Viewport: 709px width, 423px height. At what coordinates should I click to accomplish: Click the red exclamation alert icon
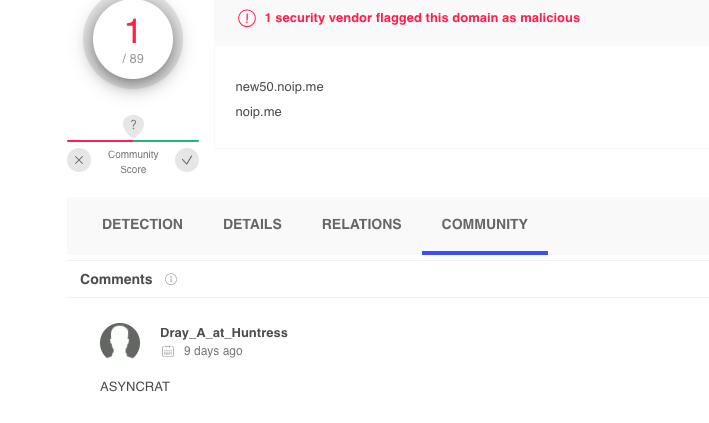click(x=247, y=18)
